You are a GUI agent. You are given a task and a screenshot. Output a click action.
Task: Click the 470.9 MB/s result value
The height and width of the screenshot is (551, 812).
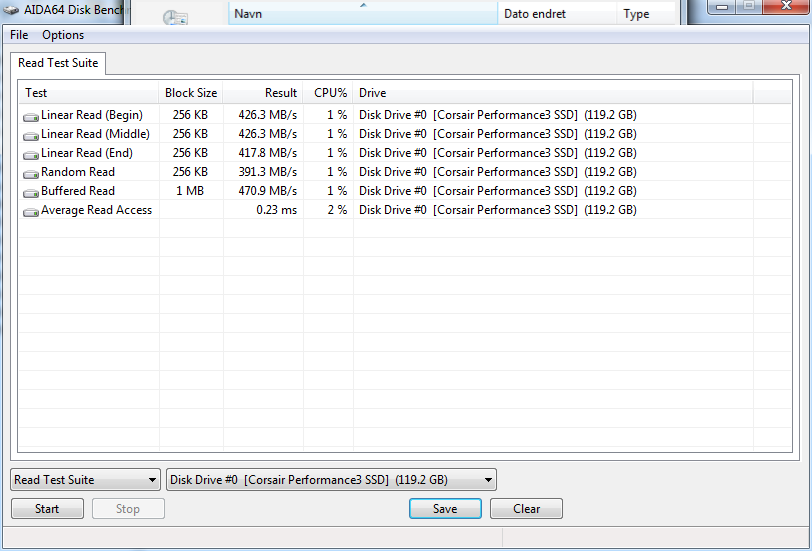point(267,191)
